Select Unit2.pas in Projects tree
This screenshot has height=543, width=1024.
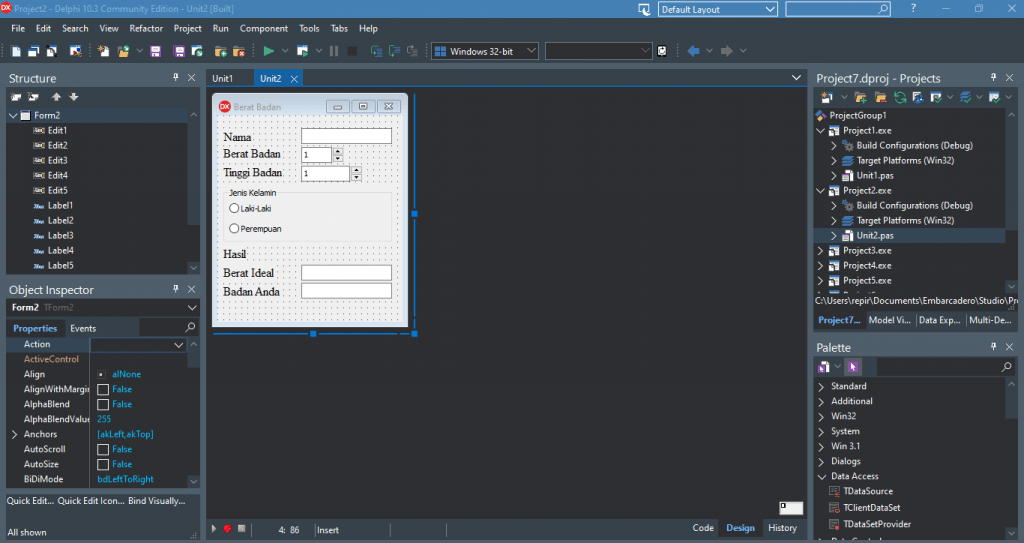pos(874,236)
